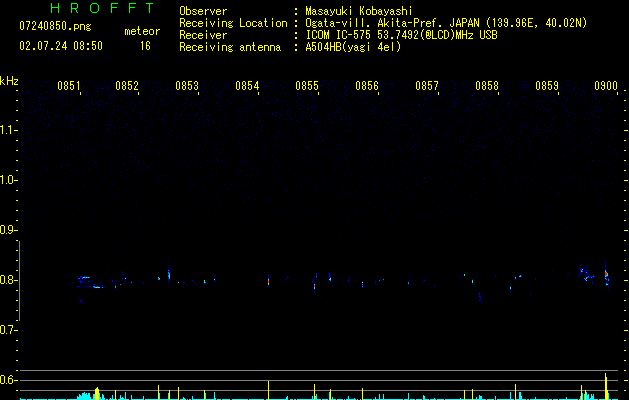The image size is (629, 400).
Task: Click the Receiving Location label
Action: pyautogui.click(x=233, y=23)
